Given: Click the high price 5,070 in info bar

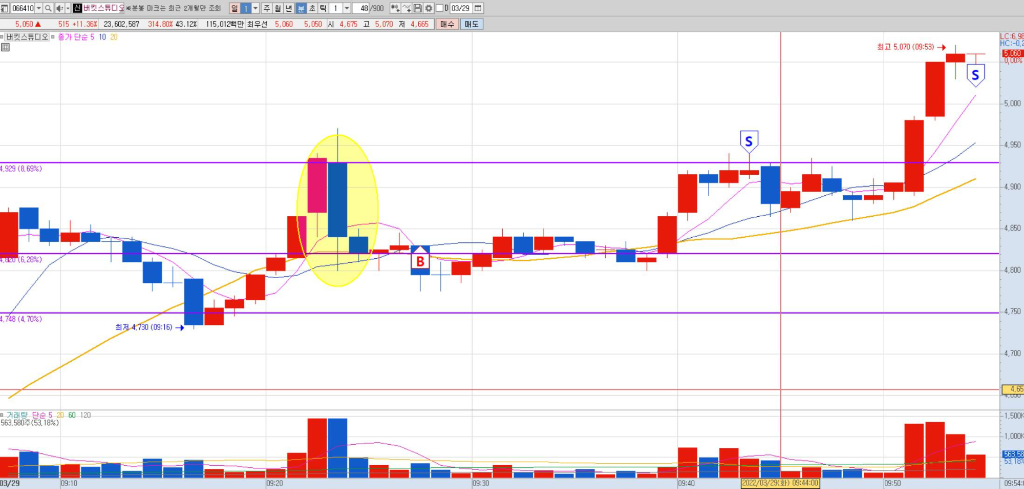Looking at the screenshot, I should [384, 24].
